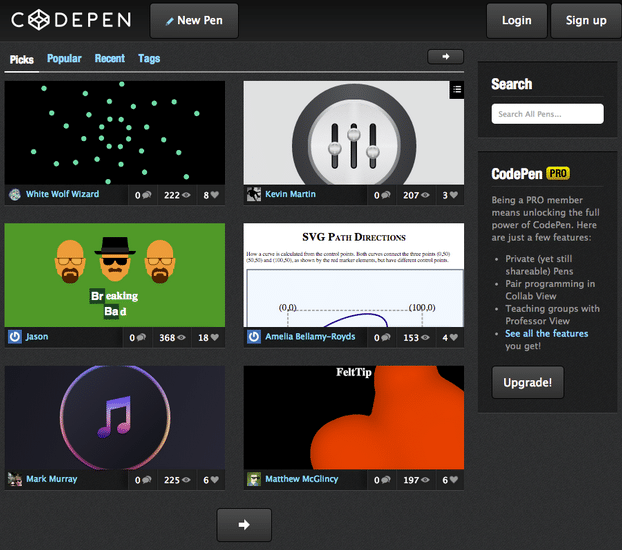622x550 pixels.
Task: Visit Jason's profile link
Action: tap(37, 337)
